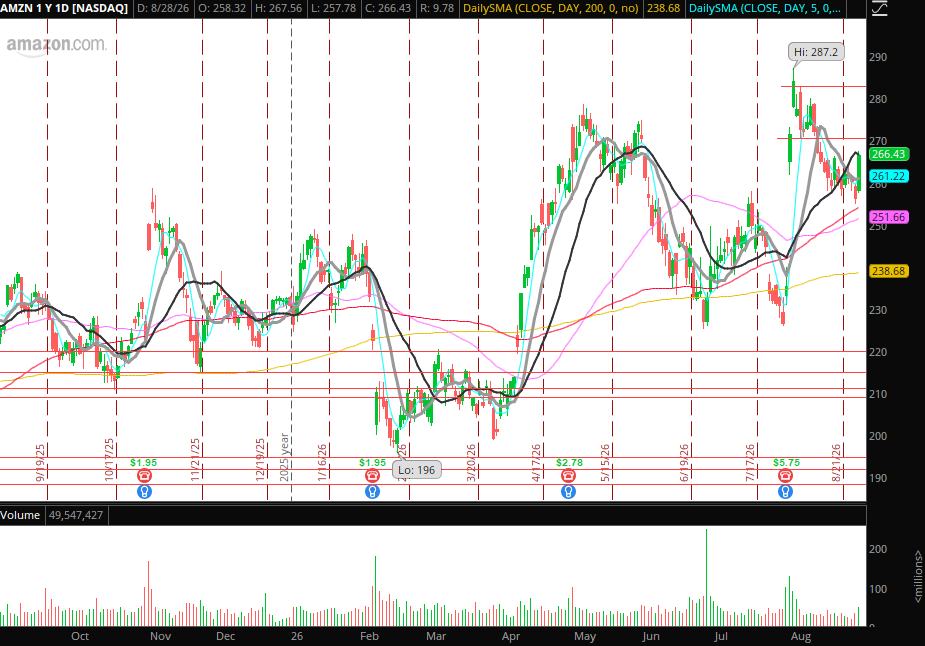Click the green 266.43 last price bubble

pyautogui.click(x=888, y=154)
